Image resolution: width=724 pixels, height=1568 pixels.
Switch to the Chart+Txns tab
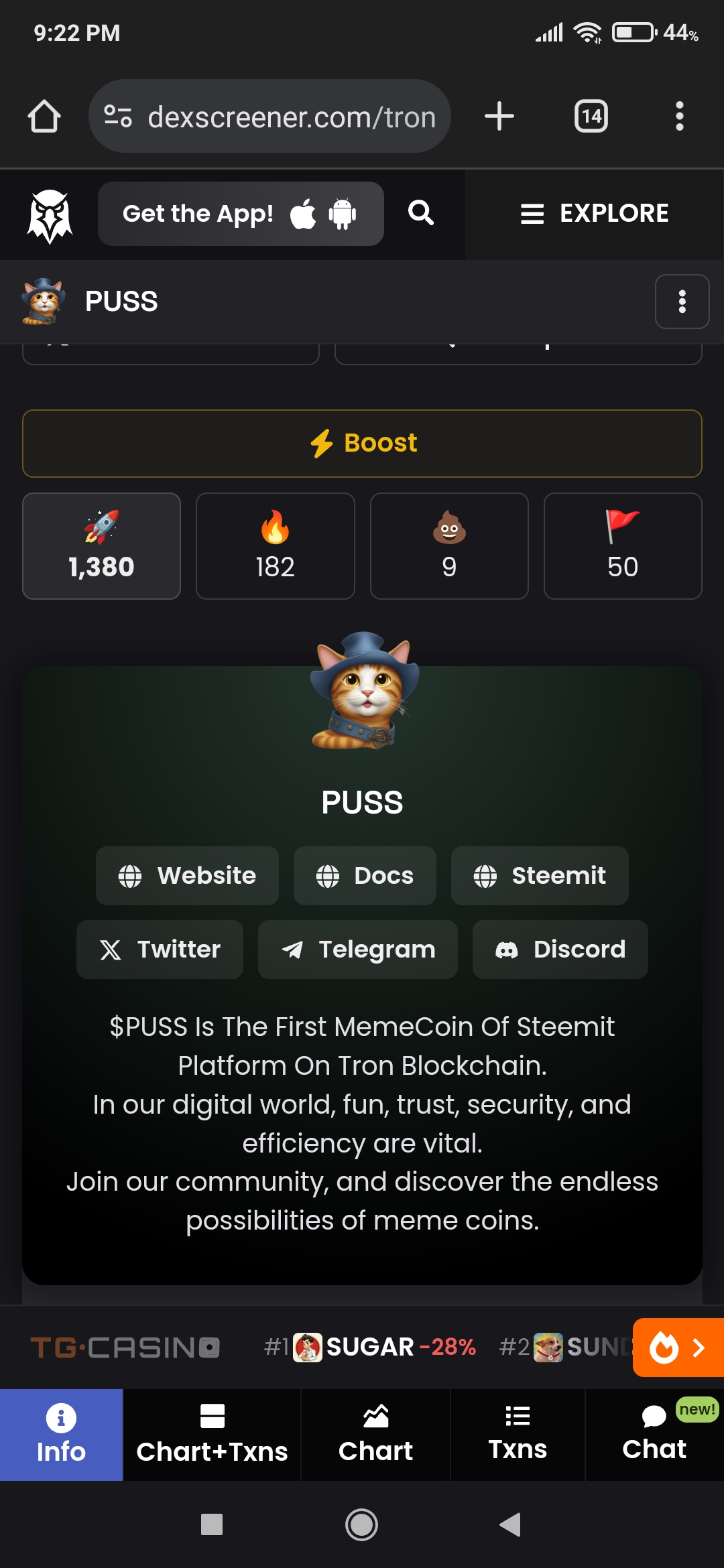pos(212,1434)
